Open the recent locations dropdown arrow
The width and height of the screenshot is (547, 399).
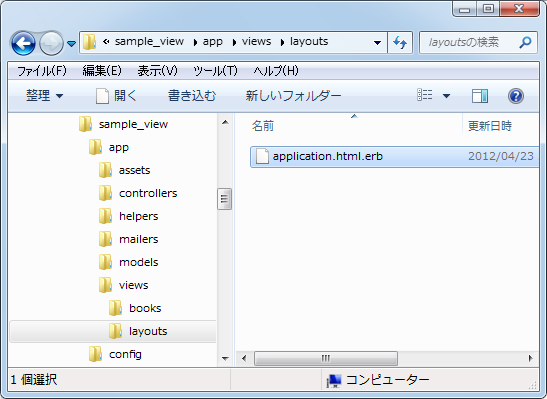tap(72, 44)
